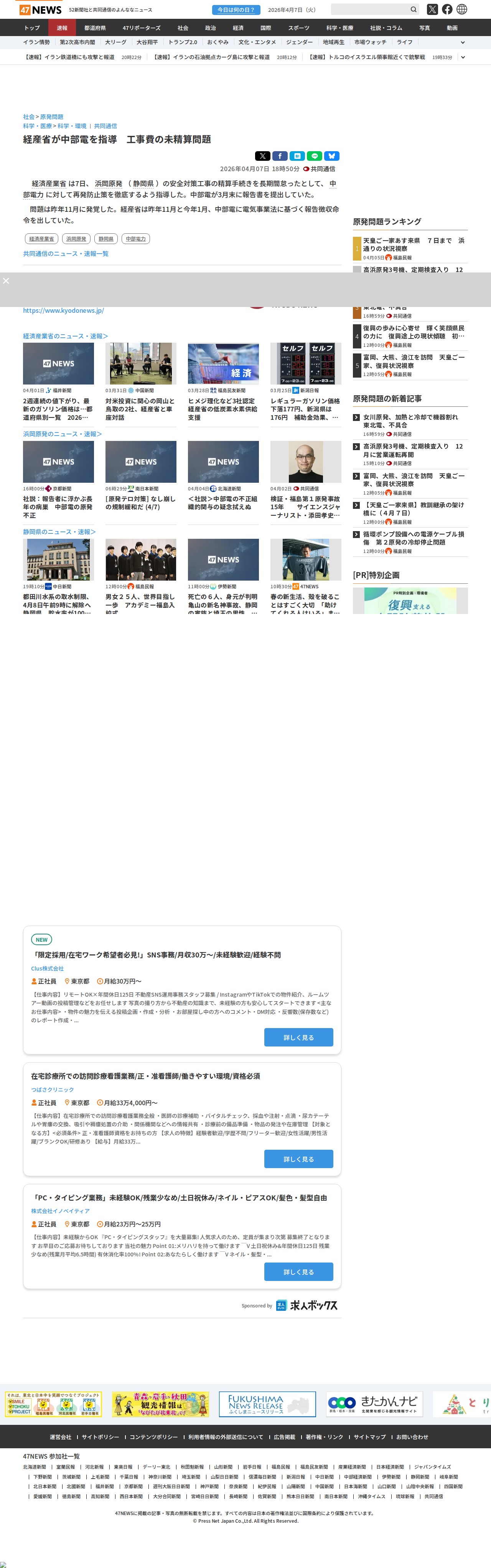This screenshot has width=491, height=1568.
Task: Open the 47NEWS logo home link
Action: coord(40,10)
